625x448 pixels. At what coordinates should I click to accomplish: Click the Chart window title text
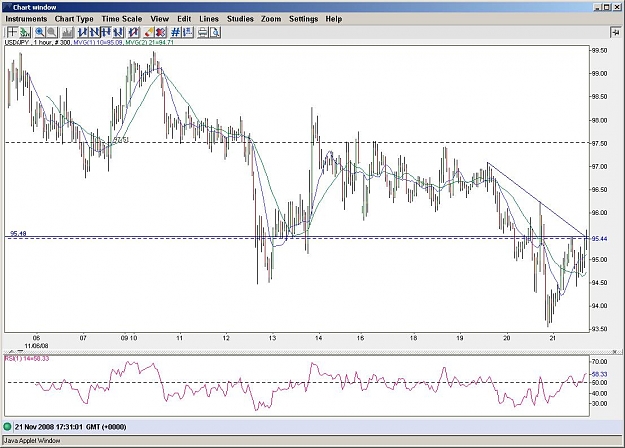(35, 7)
